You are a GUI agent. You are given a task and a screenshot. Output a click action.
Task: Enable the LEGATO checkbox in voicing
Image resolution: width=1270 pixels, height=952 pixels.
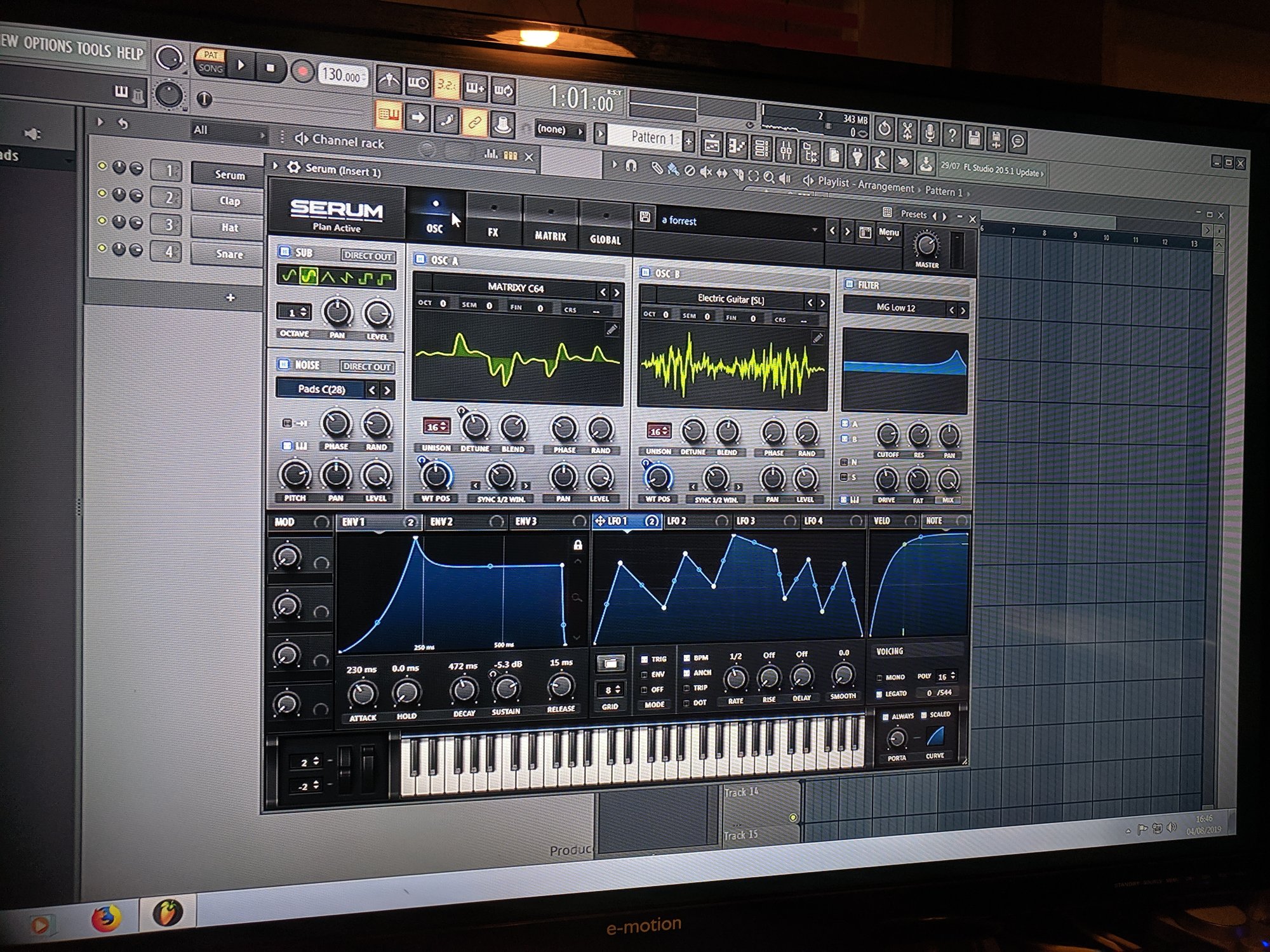tap(879, 694)
